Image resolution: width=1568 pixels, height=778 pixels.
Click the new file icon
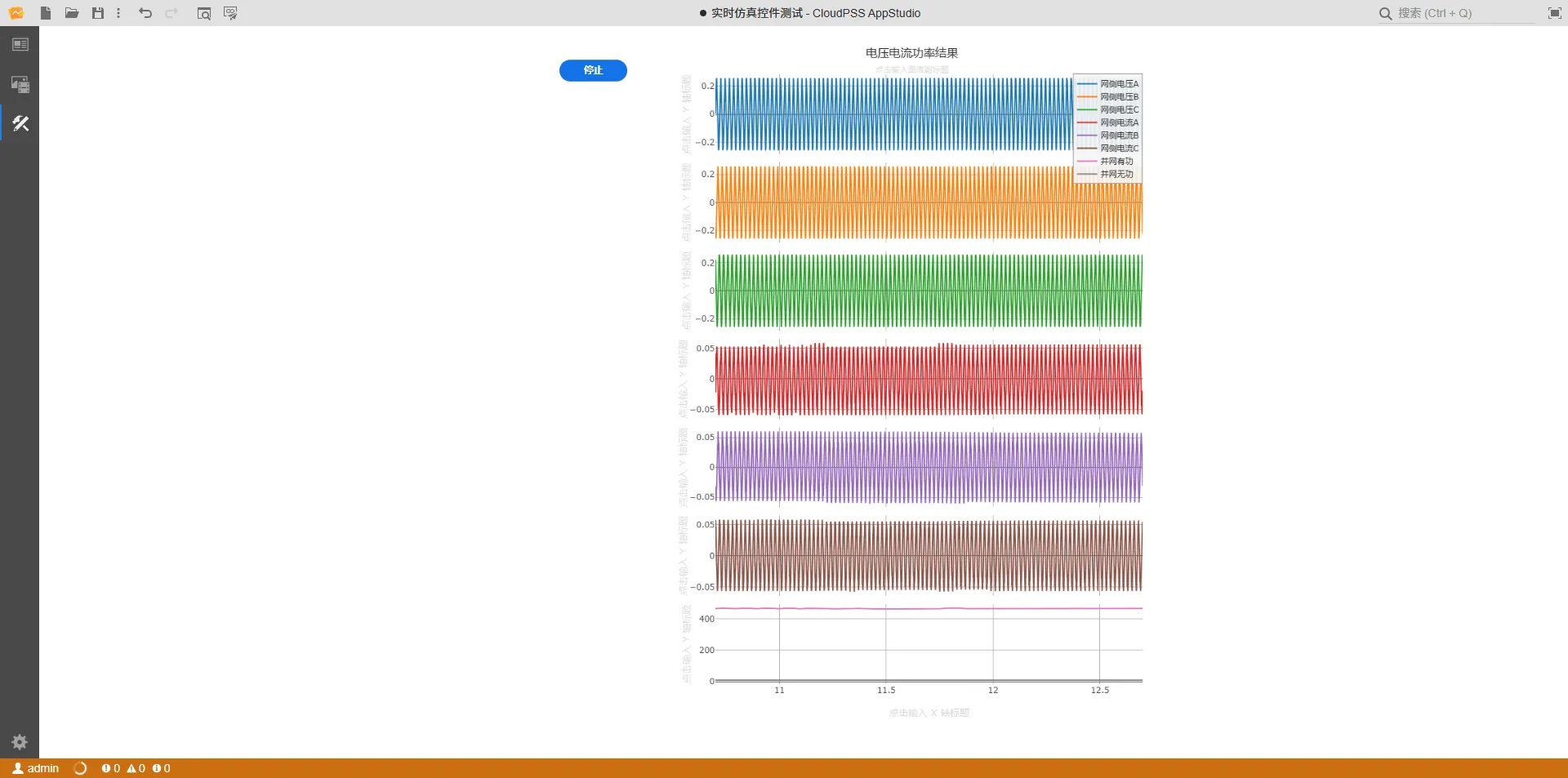pos(46,13)
